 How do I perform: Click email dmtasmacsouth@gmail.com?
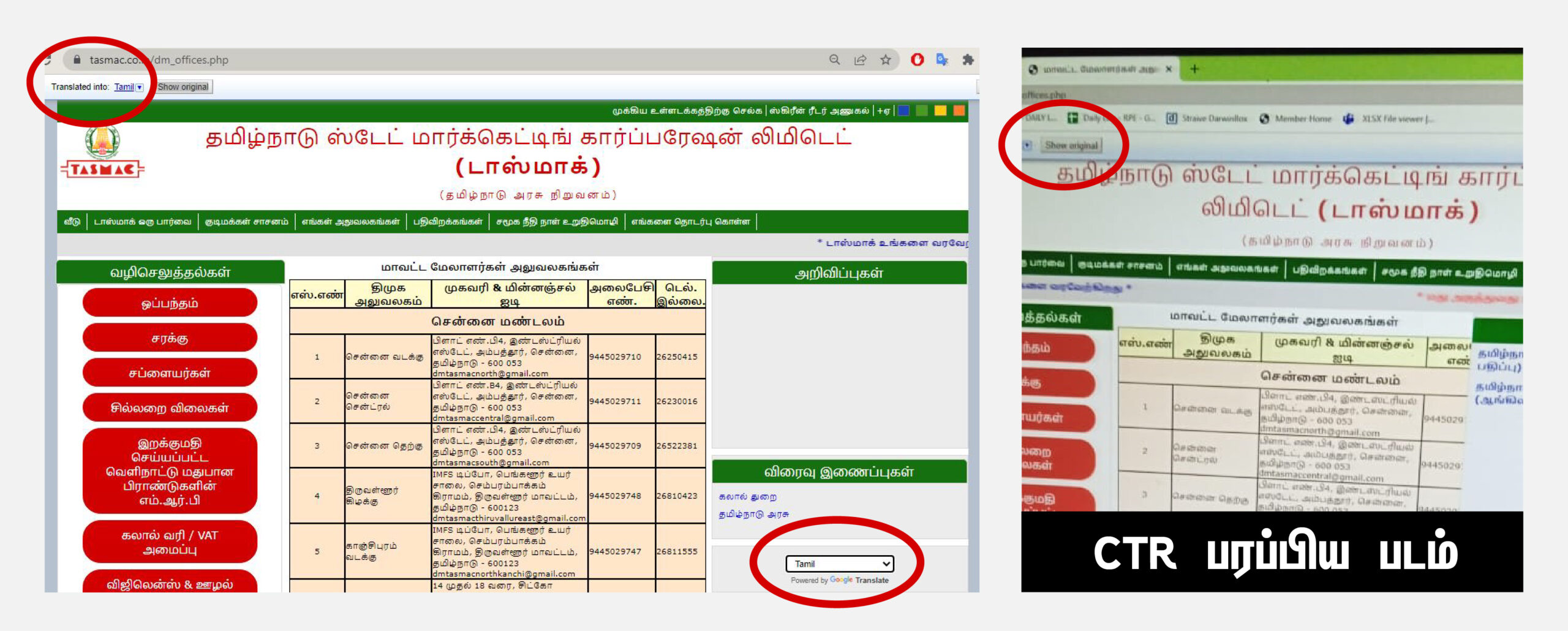491,463
